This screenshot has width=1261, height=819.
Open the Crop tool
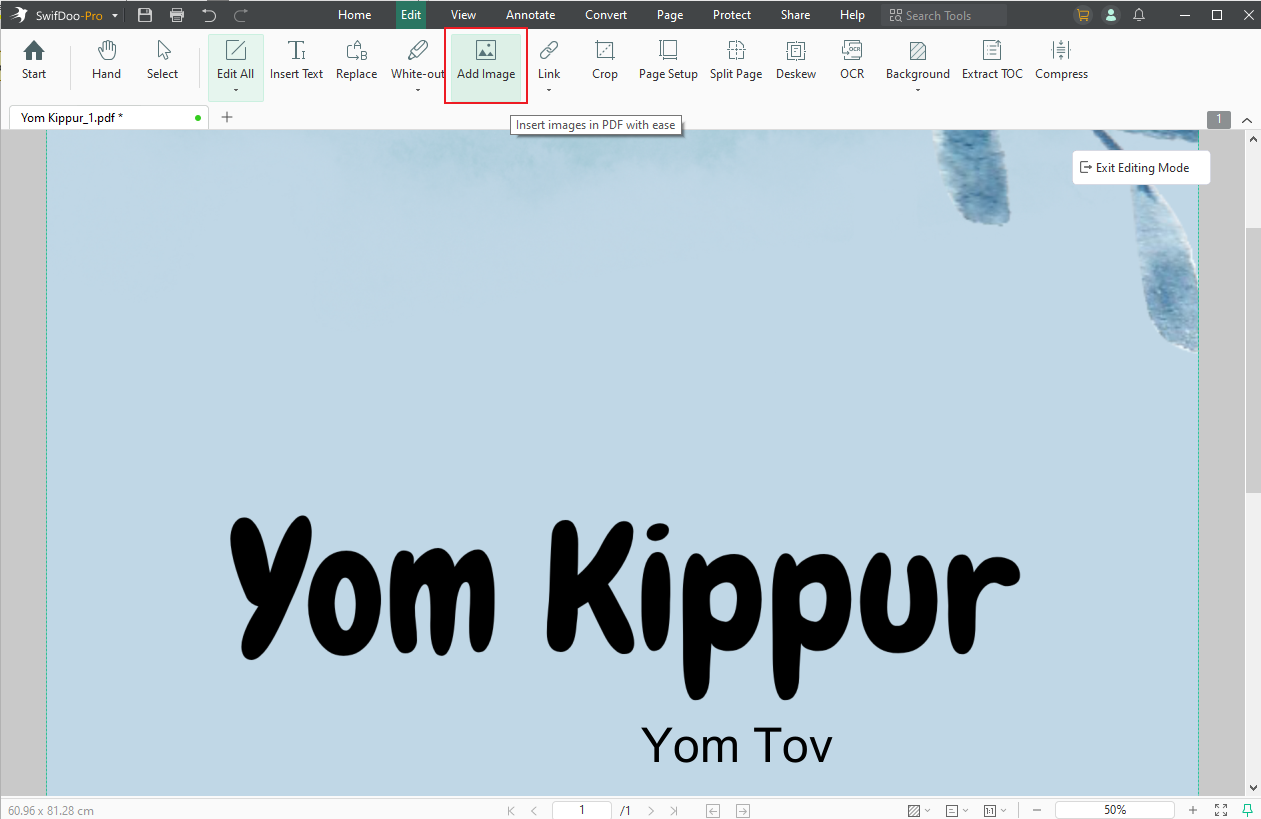point(604,58)
